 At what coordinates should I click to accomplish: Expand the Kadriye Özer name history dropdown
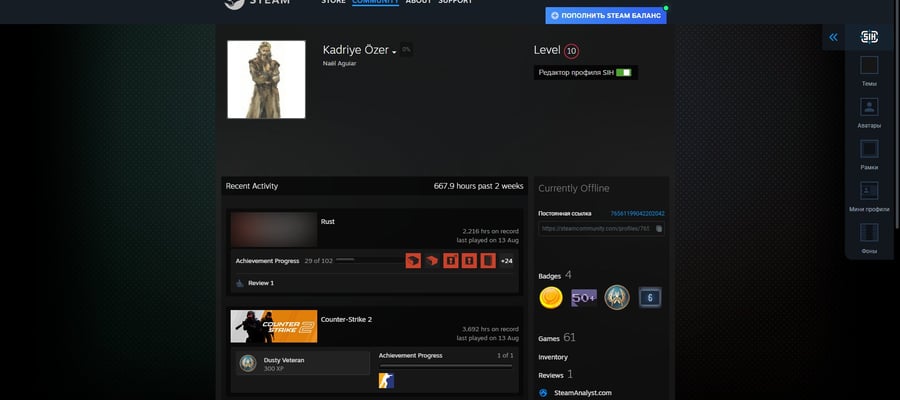tap(394, 52)
